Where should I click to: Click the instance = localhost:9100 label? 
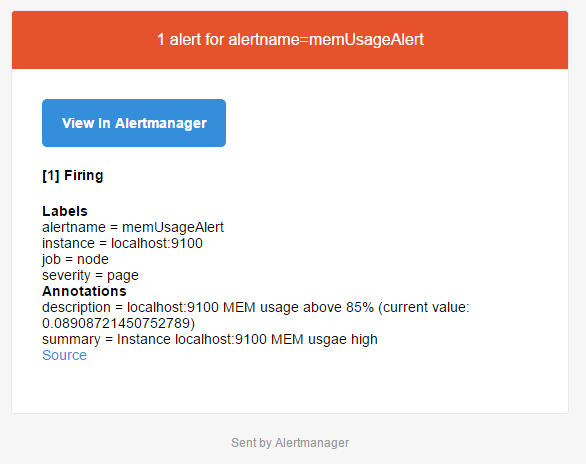(x=122, y=243)
